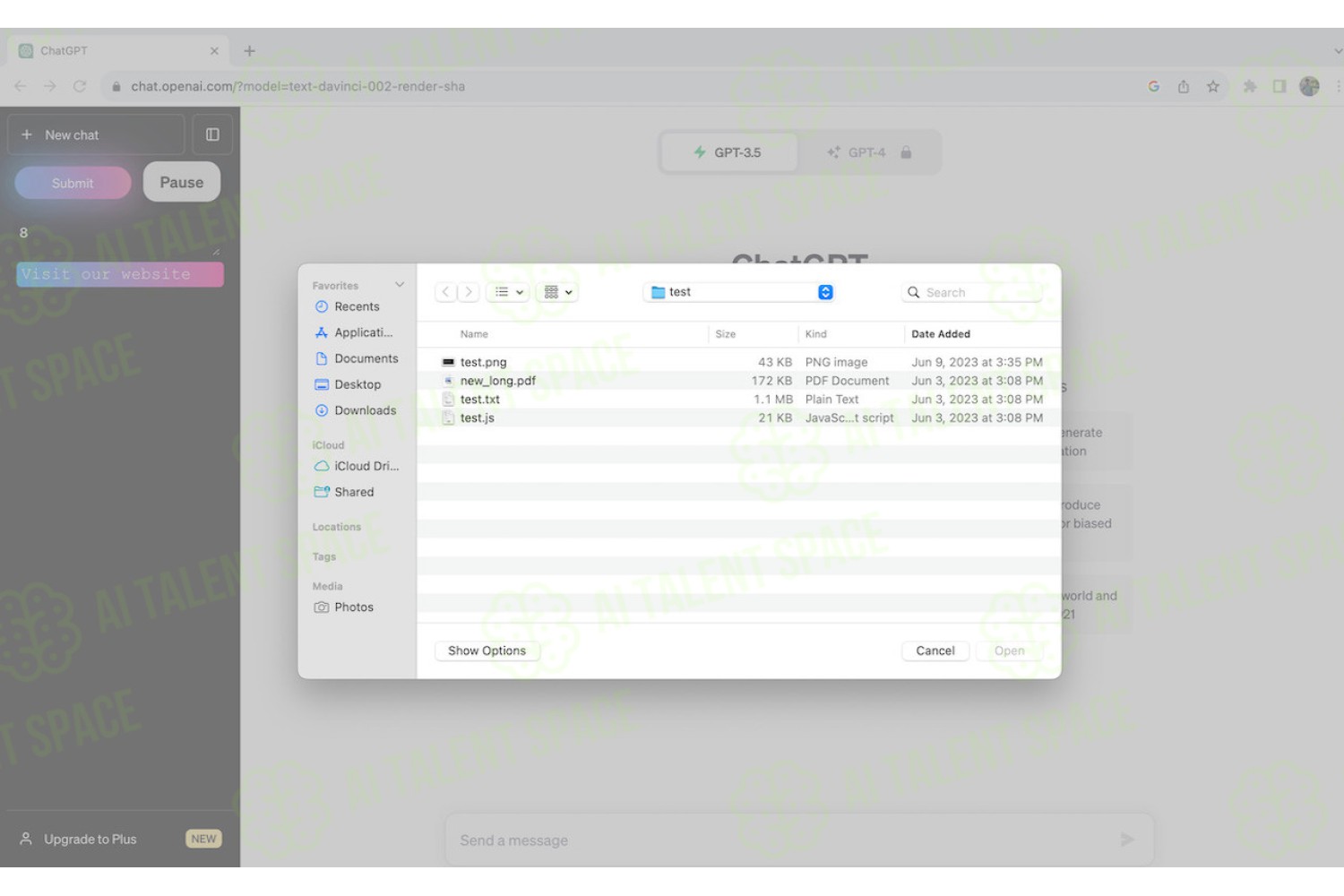Viewport: 1344px width, 896px height.
Task: Open the grouping options dropdown
Action: point(558,292)
